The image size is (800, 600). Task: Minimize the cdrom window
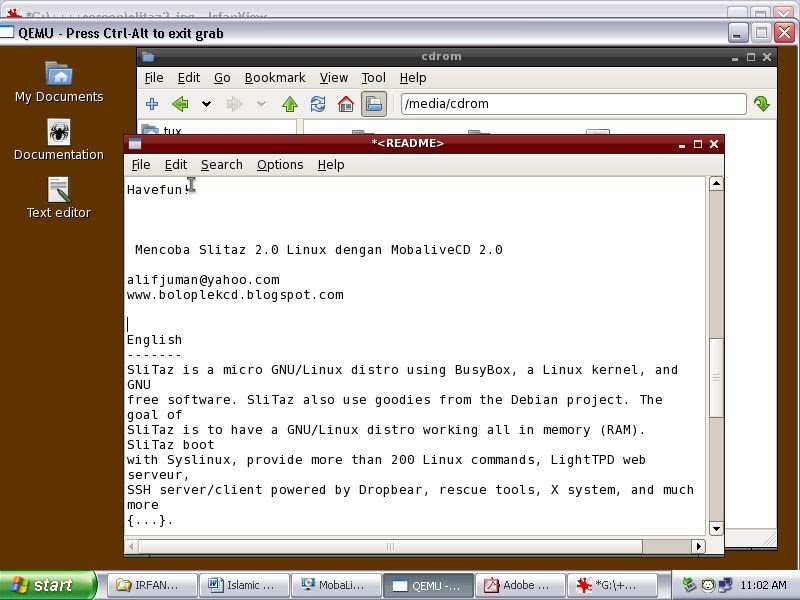pyautogui.click(x=735, y=58)
